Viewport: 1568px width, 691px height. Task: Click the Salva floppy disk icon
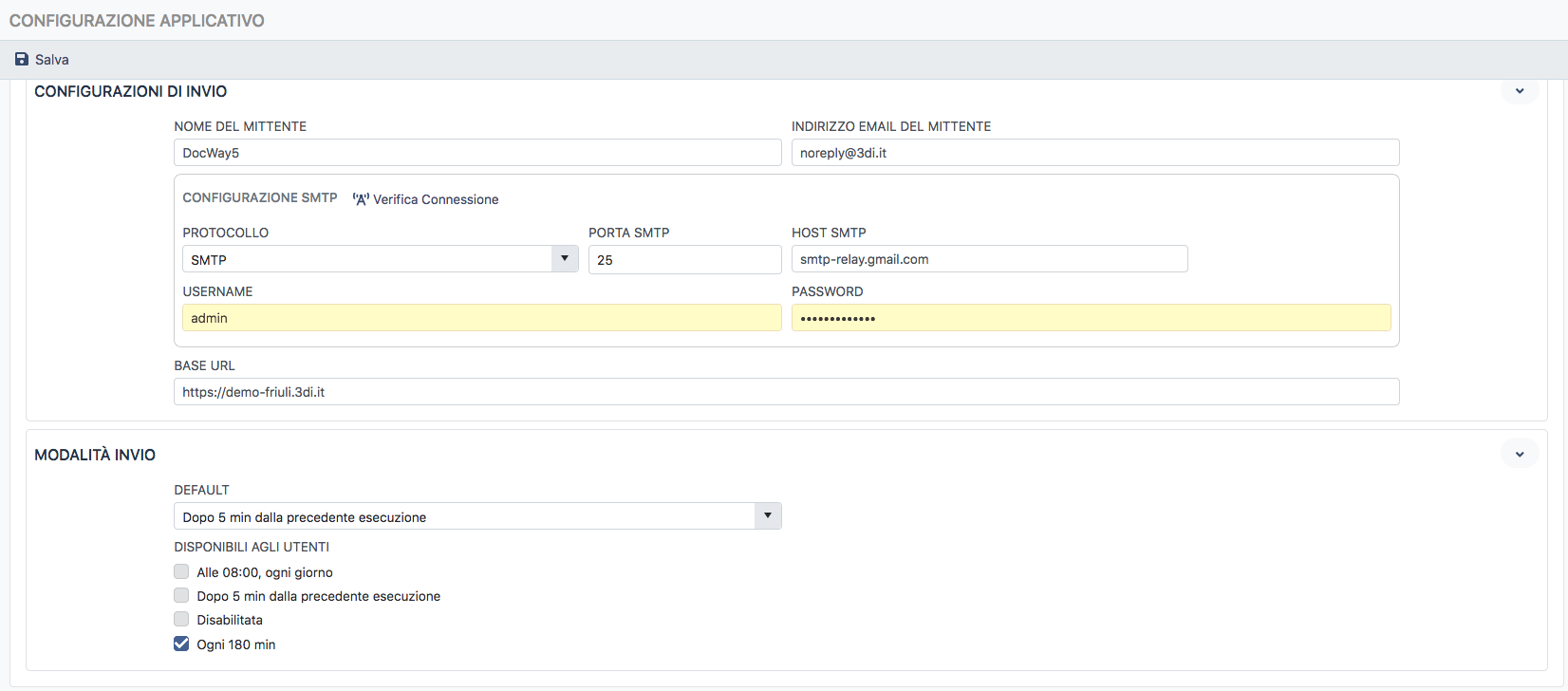click(x=22, y=60)
